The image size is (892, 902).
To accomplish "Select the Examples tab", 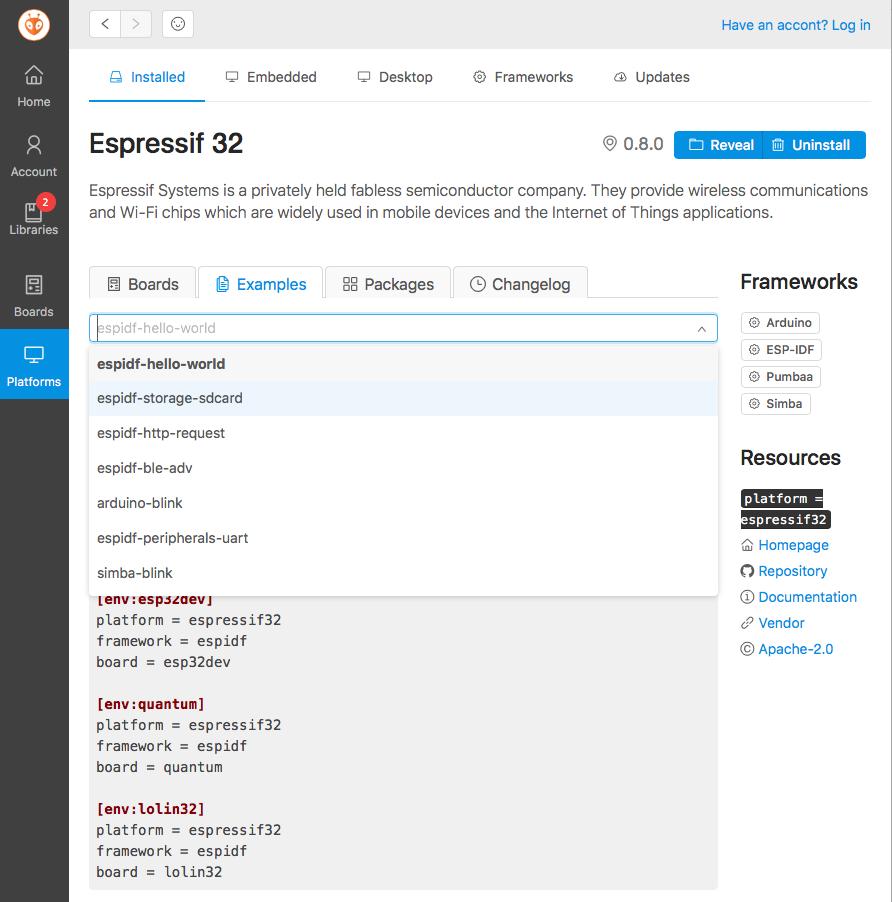I will click(261, 284).
